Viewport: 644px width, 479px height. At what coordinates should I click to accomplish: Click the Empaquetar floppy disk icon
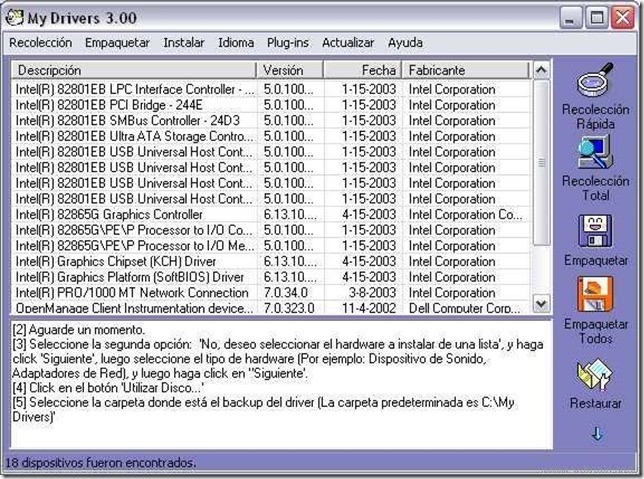click(595, 231)
